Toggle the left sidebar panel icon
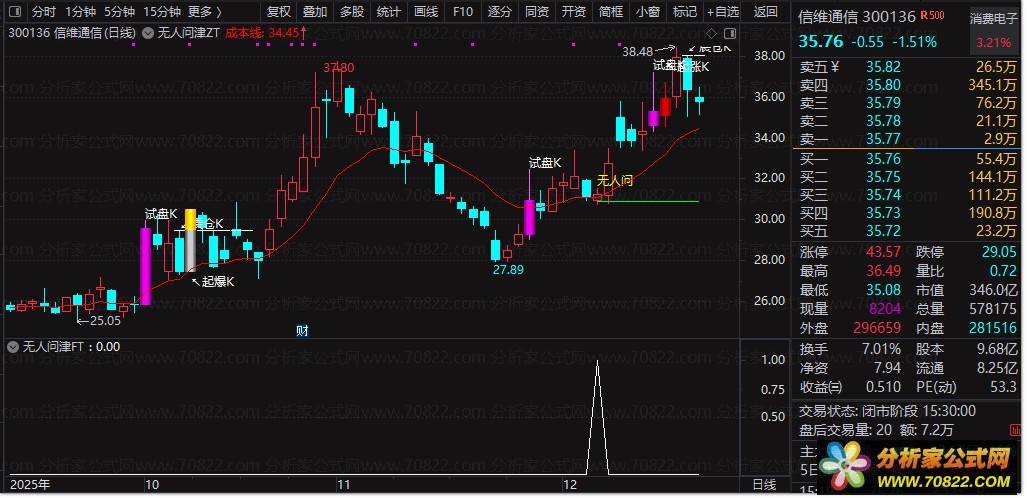This screenshot has width=1027, height=498. (14, 11)
